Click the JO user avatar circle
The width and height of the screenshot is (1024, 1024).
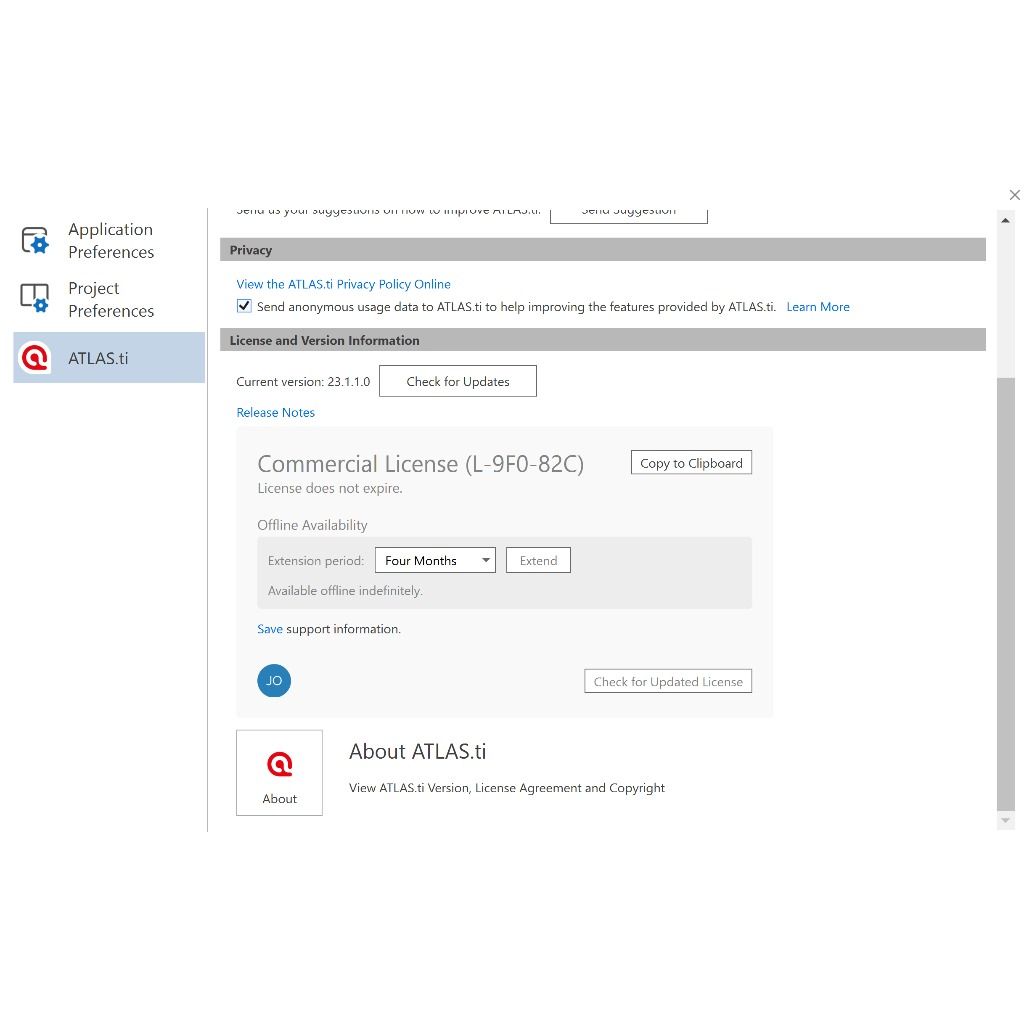[274, 681]
